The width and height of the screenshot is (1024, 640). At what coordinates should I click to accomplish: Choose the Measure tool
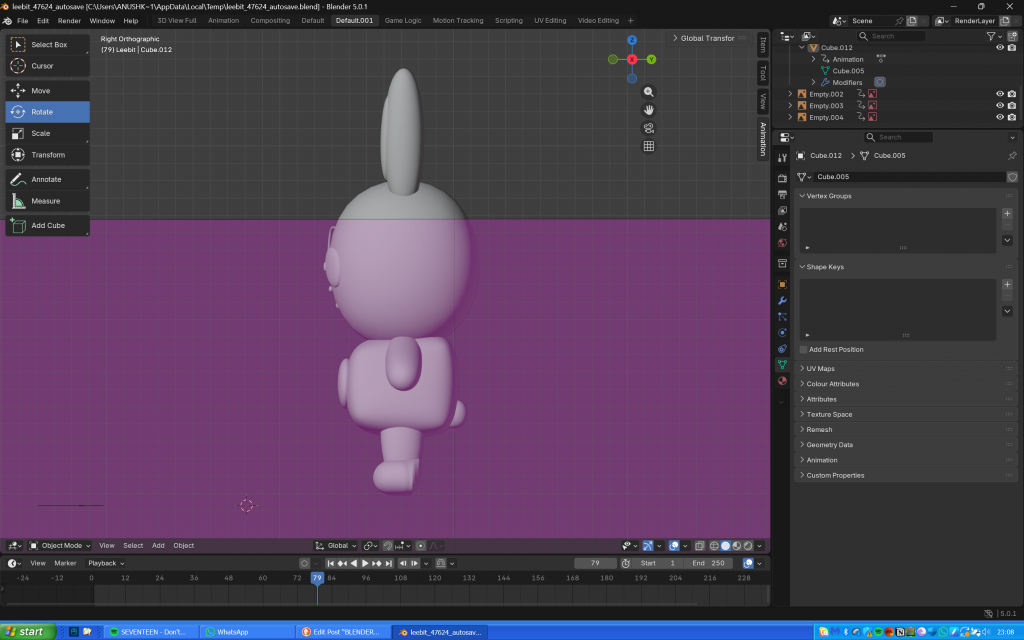tap(47, 201)
